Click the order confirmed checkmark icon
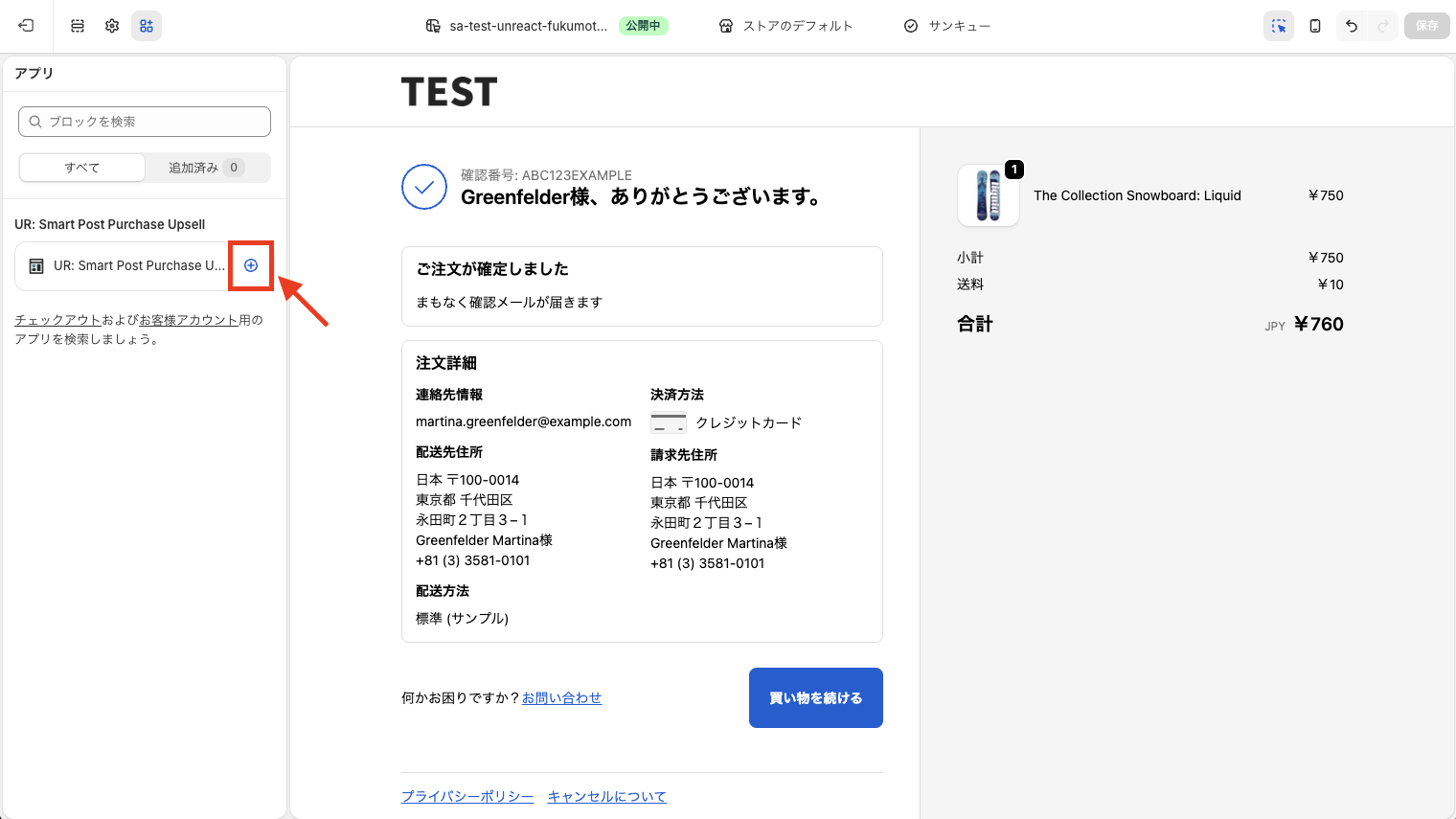This screenshot has height=819, width=1456. 424,187
